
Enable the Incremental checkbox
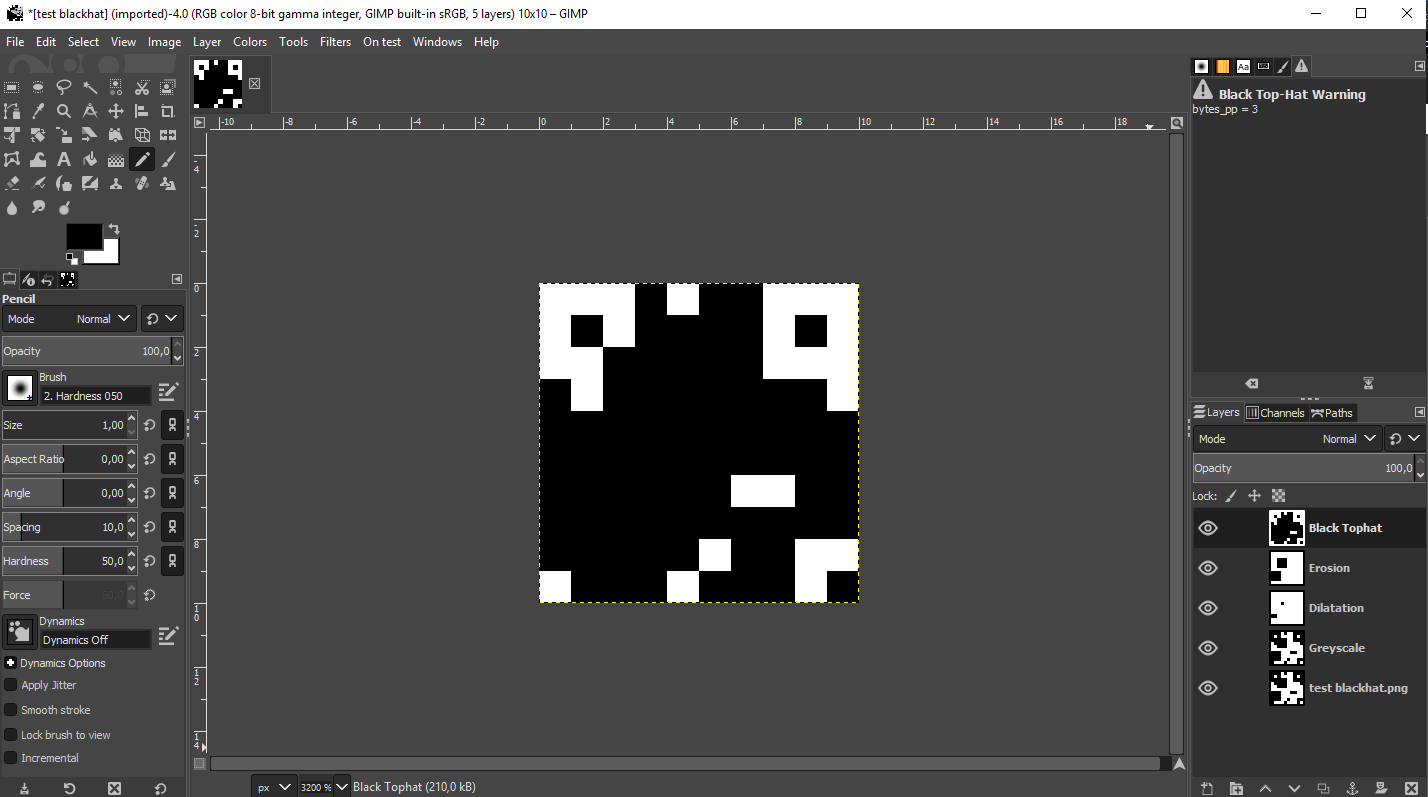pyautogui.click(x=11, y=758)
